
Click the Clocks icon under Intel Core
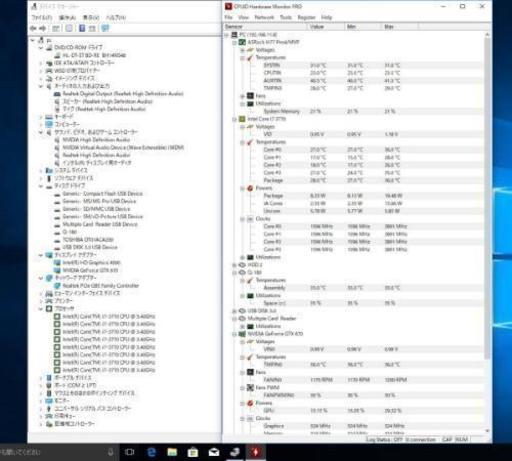(250, 219)
